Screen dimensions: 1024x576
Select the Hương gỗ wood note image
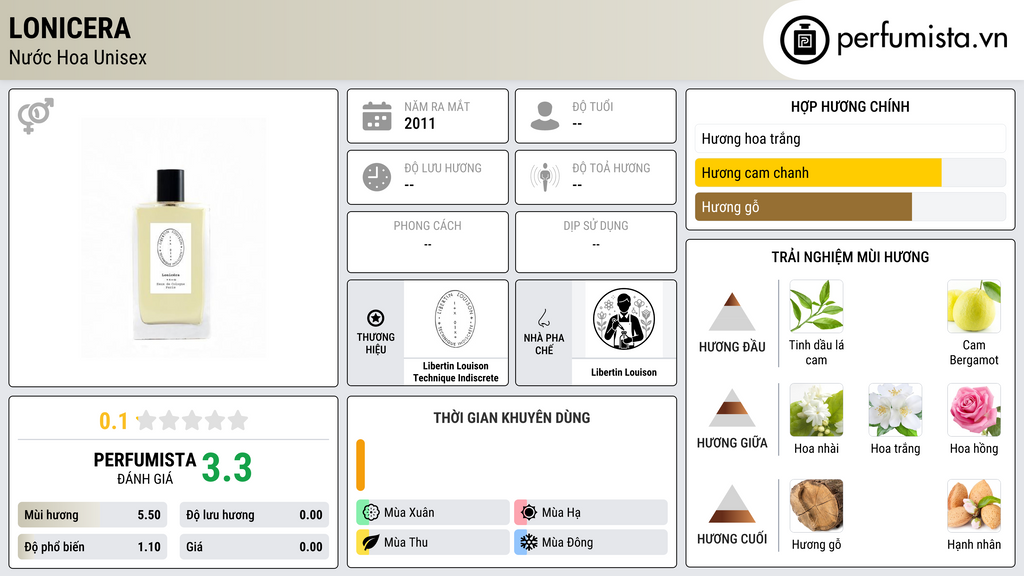(816, 505)
